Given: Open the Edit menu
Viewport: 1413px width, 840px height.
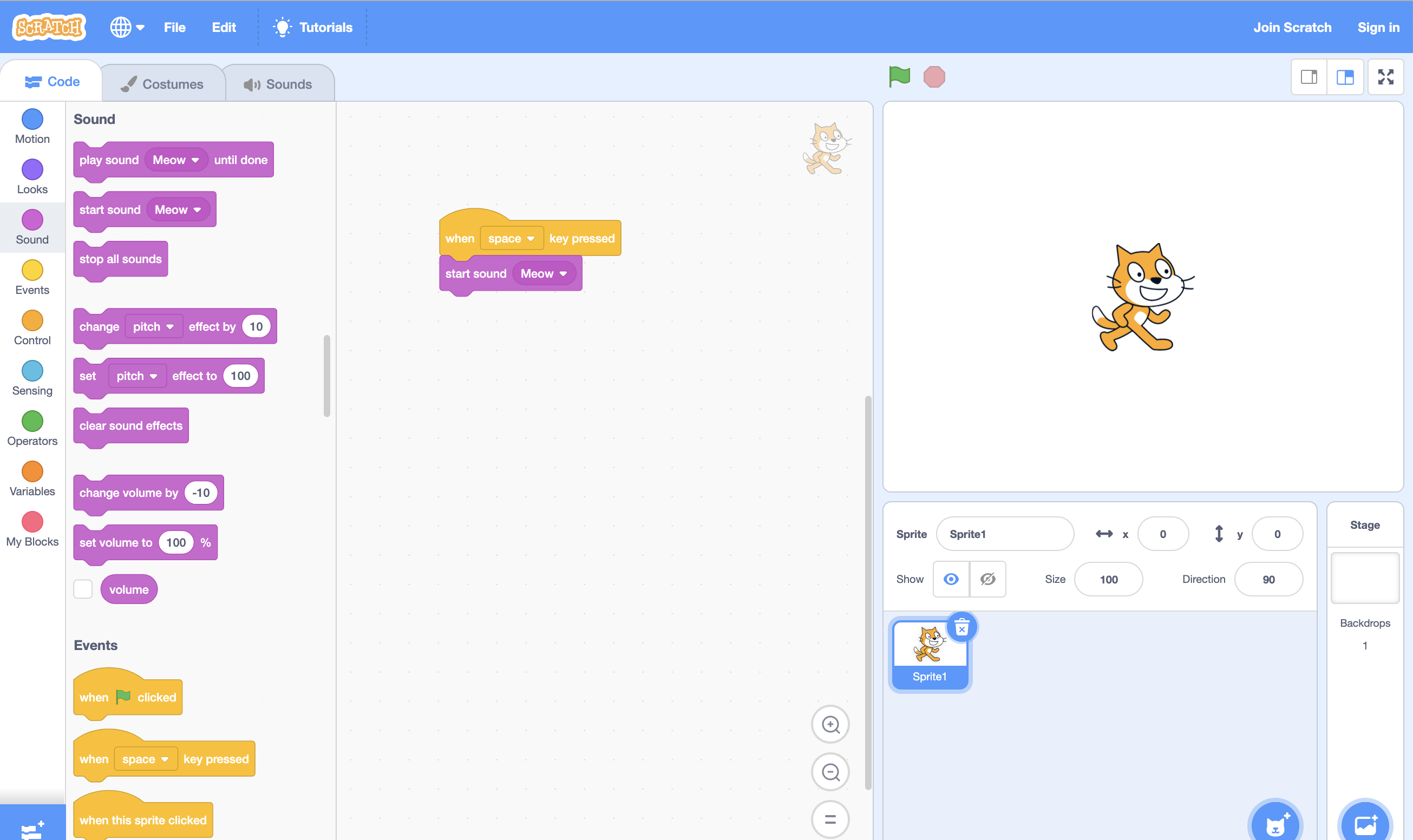Looking at the screenshot, I should pyautogui.click(x=224, y=27).
